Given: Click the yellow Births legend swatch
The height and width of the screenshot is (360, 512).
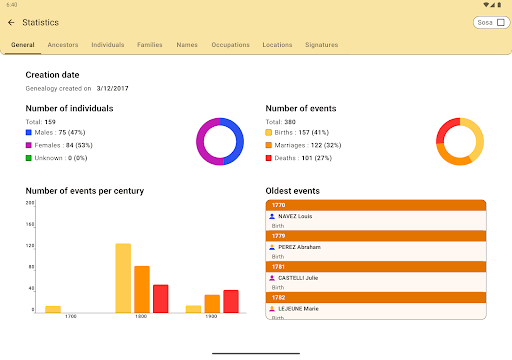Looking at the screenshot, I should [269, 132].
